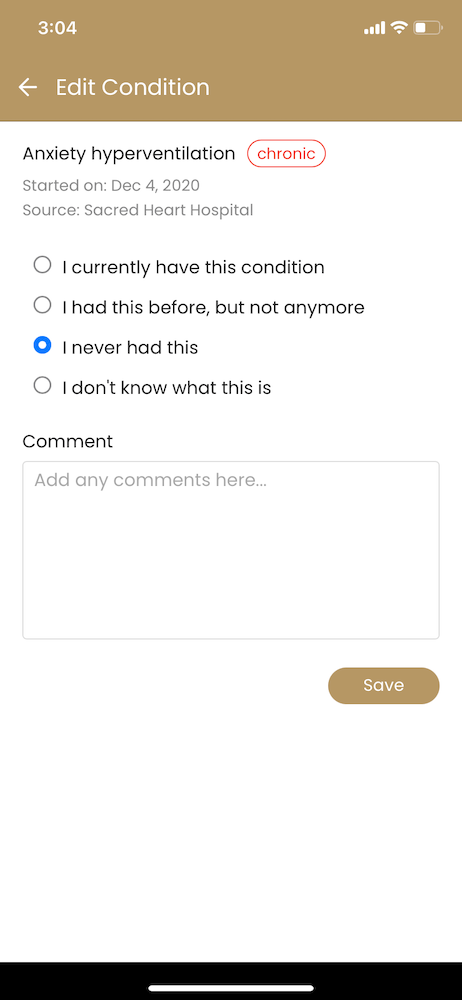The height and width of the screenshot is (1000, 462).
Task: Select the 'I never had this' option
Action: [x=42, y=346]
